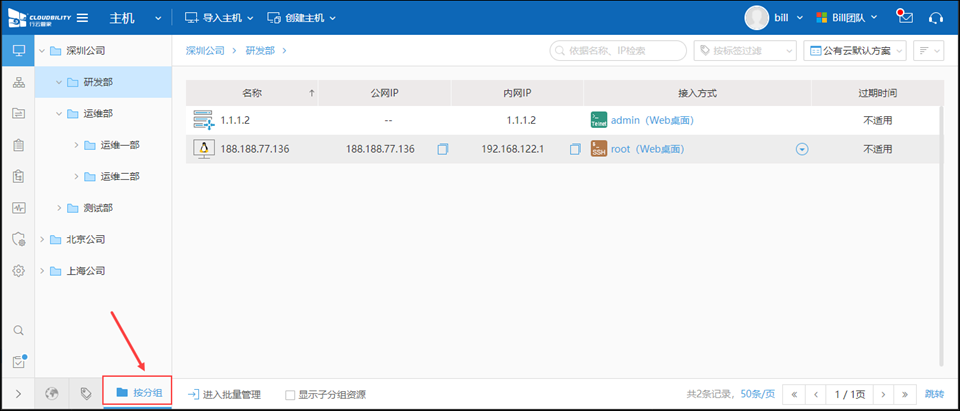Viewport: 960px width, 412px height.
Task: Switch to globe network view icon
Action: pos(52,393)
